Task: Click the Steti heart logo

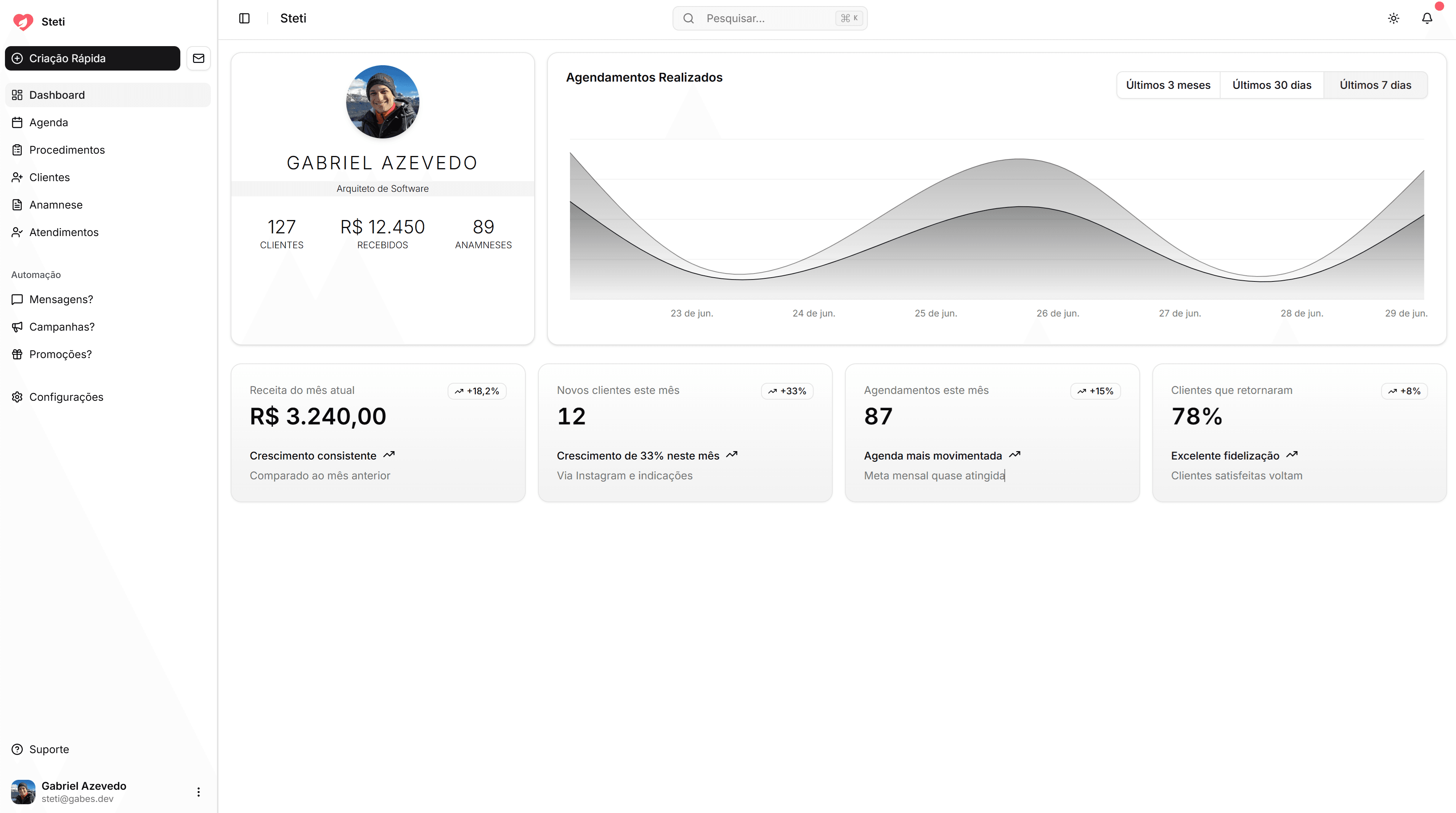Action: point(23,21)
